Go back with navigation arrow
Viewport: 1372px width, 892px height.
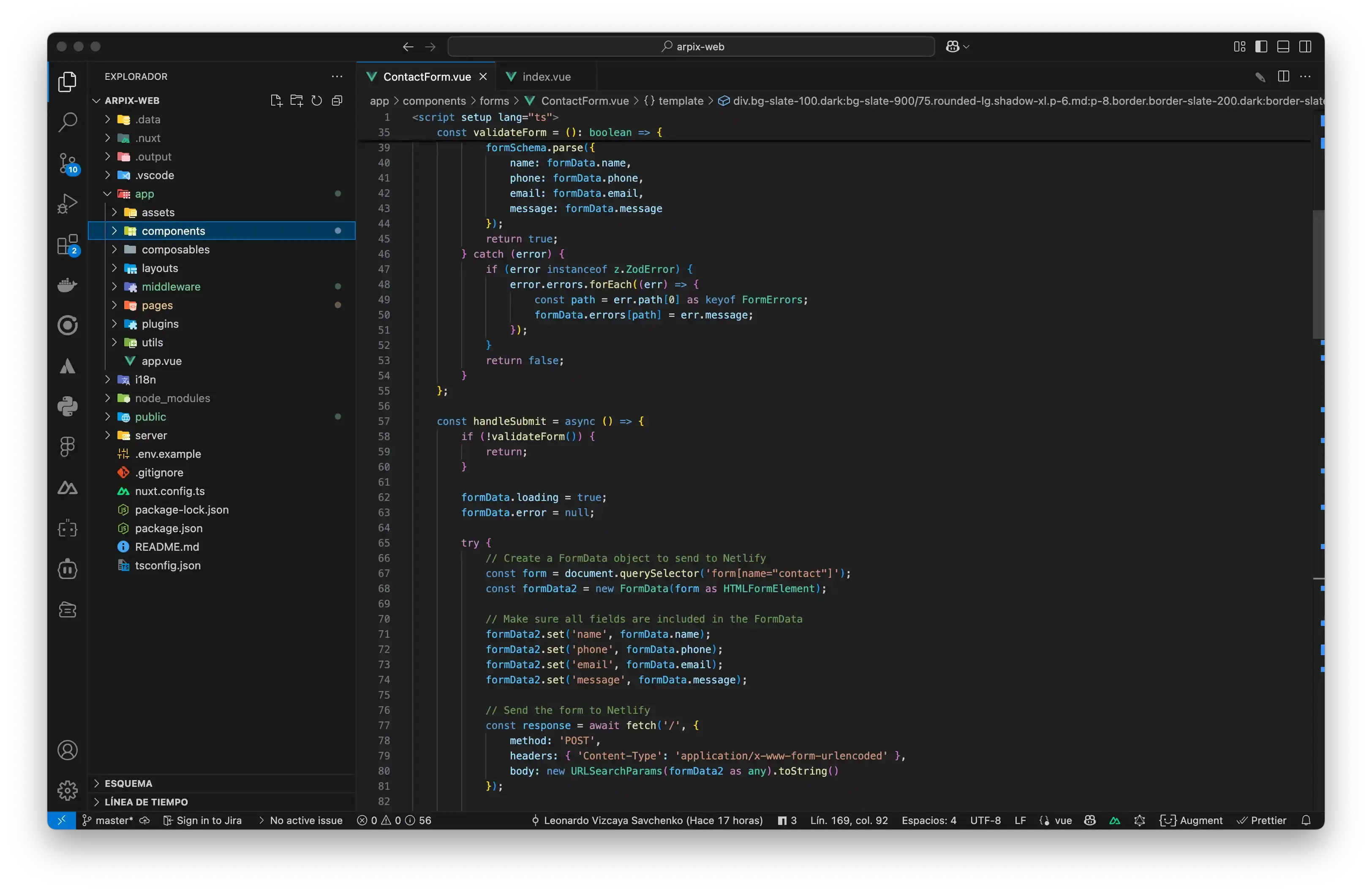point(408,47)
